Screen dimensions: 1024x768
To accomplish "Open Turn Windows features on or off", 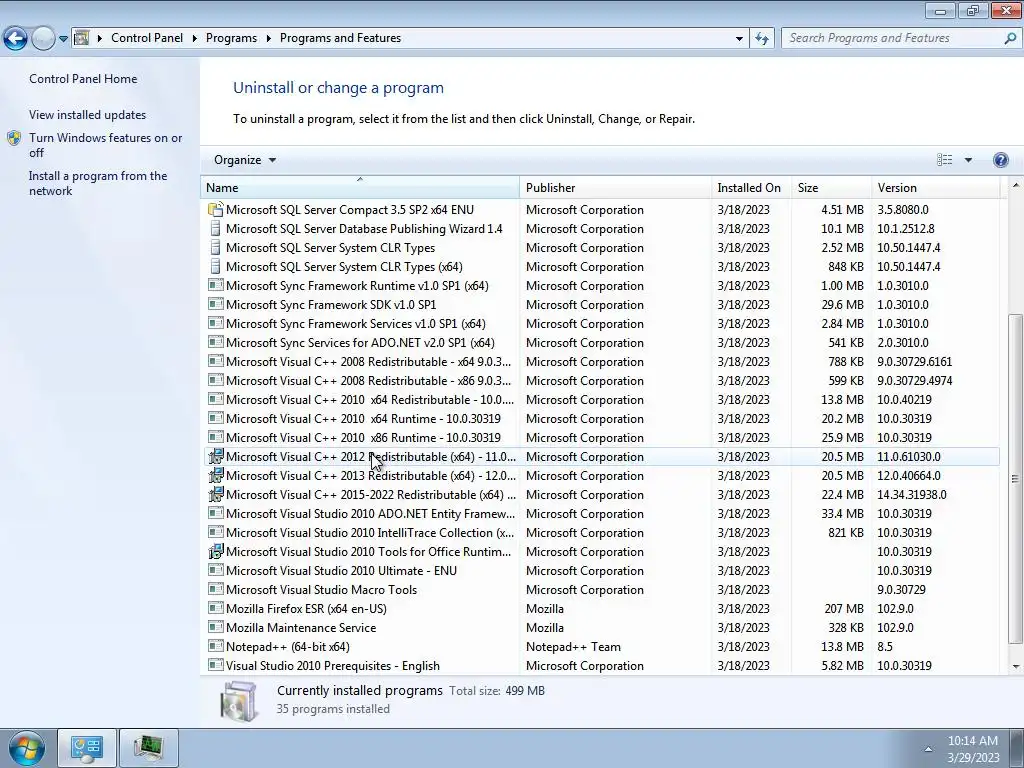I will (106, 145).
